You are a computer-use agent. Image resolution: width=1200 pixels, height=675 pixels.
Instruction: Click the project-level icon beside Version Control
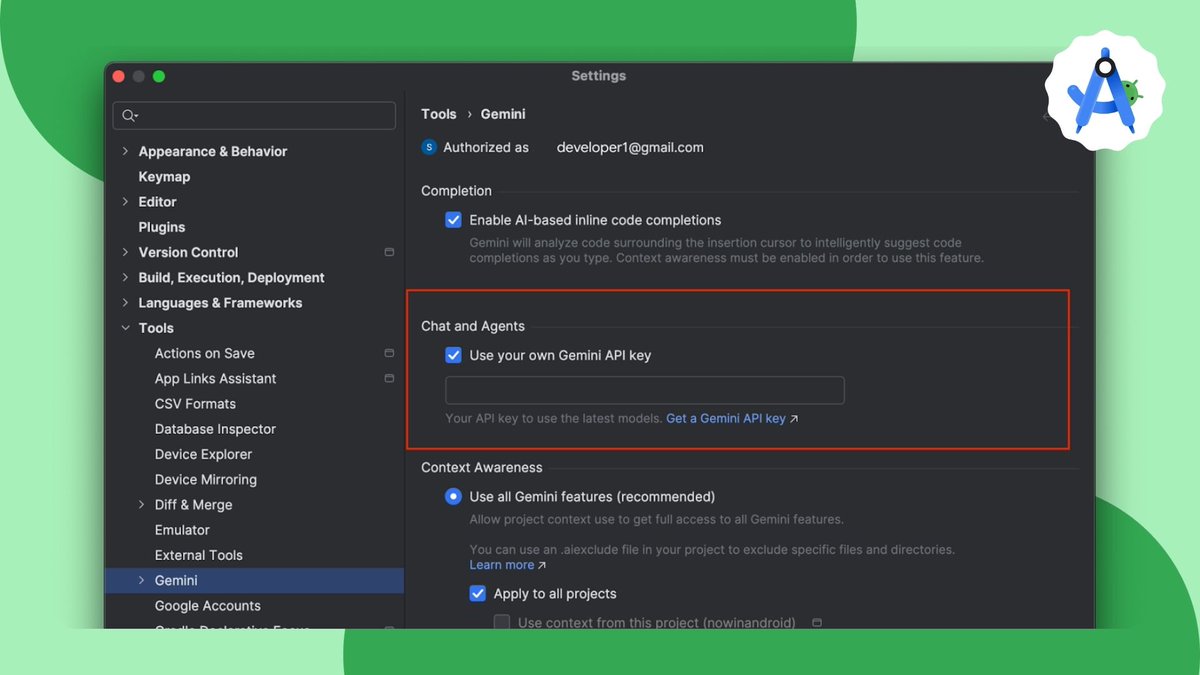[x=389, y=252]
